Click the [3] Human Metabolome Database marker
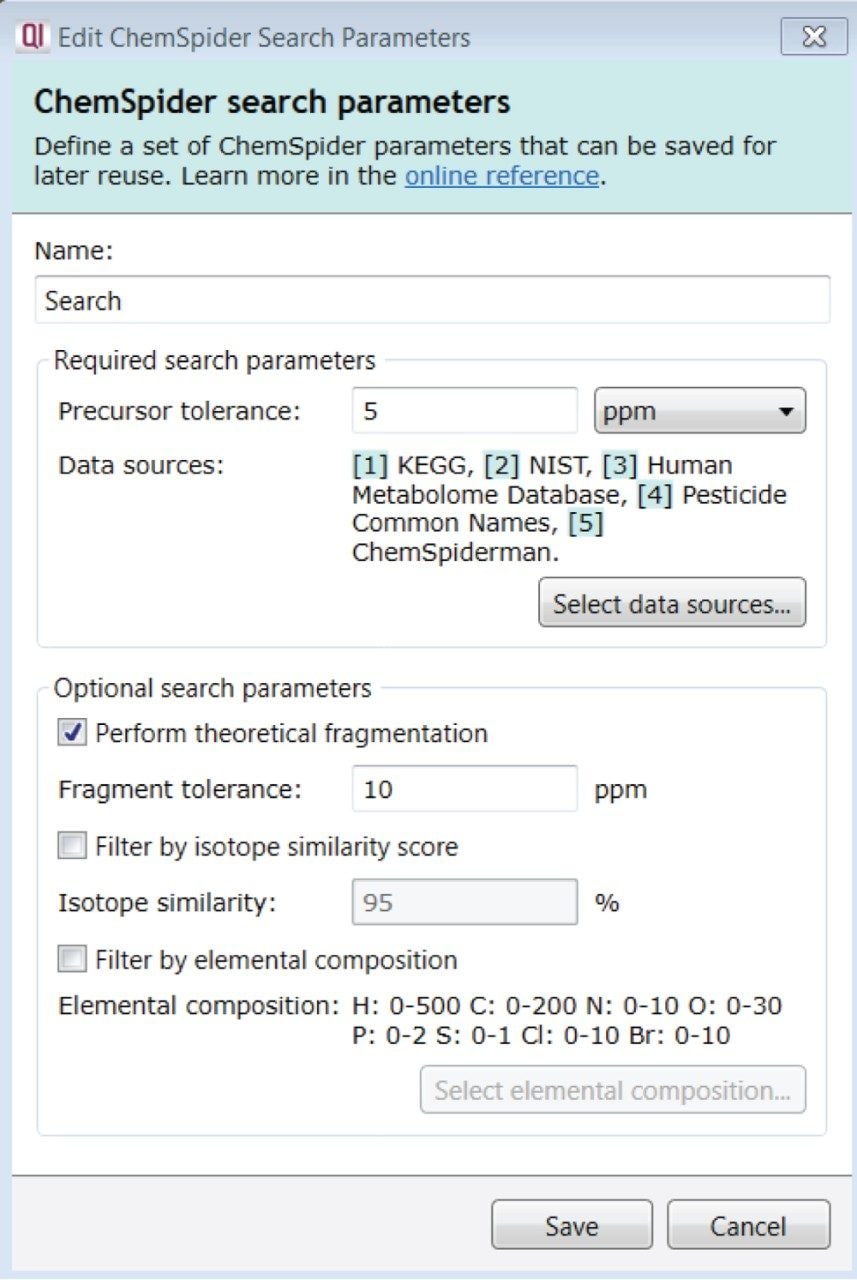857x1280 pixels. (620, 465)
